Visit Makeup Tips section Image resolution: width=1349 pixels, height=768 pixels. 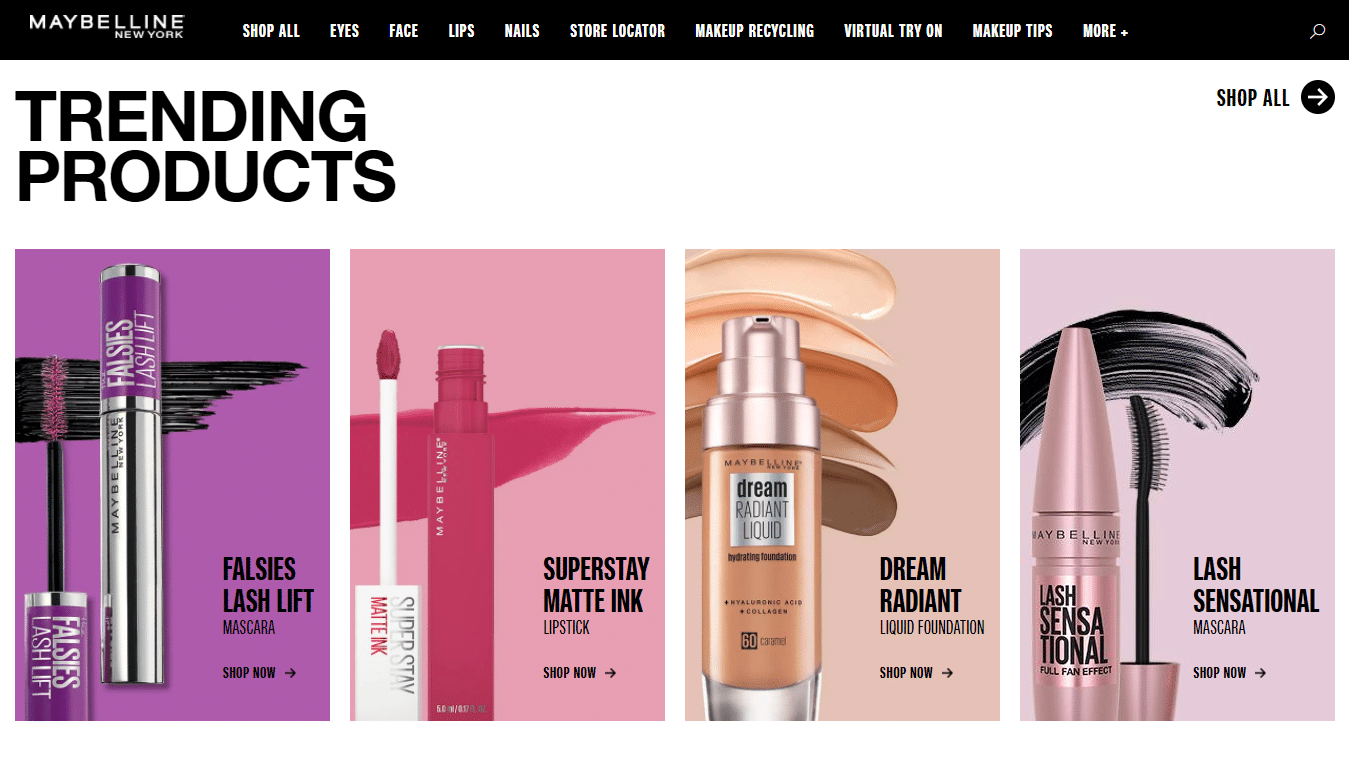tap(1012, 31)
